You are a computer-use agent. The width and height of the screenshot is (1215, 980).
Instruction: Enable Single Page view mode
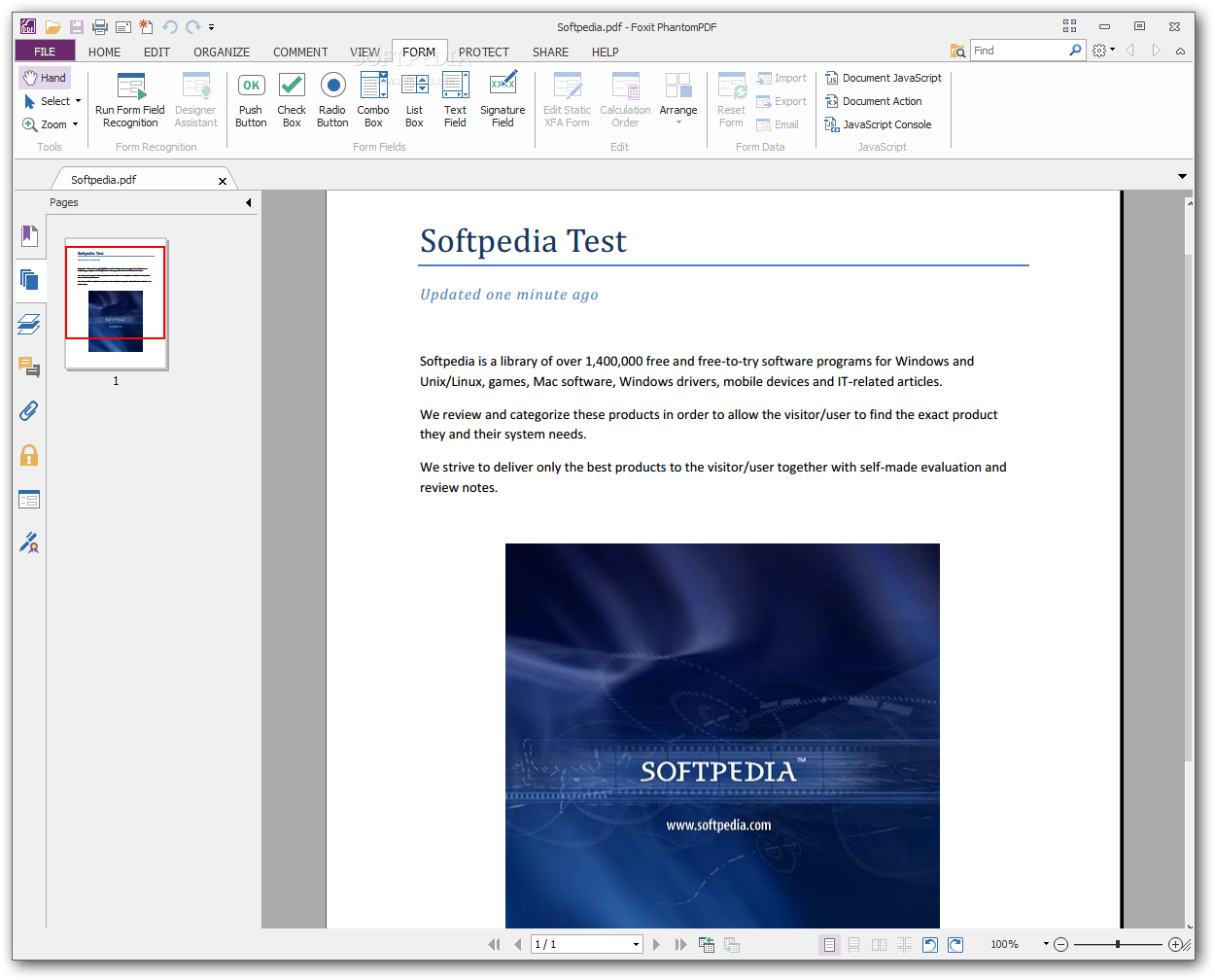[x=829, y=944]
